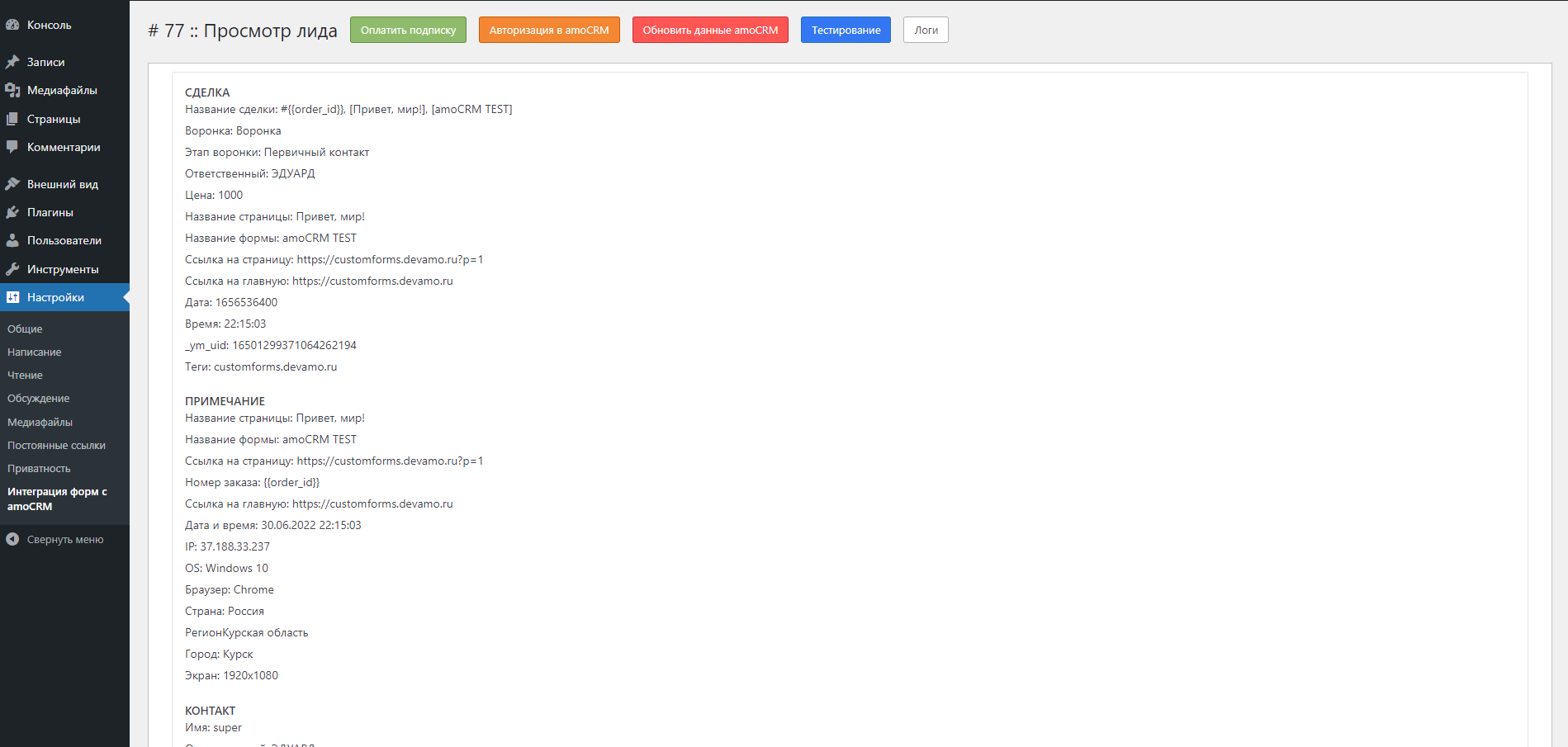Click the Плагины plug icon

(x=12, y=212)
